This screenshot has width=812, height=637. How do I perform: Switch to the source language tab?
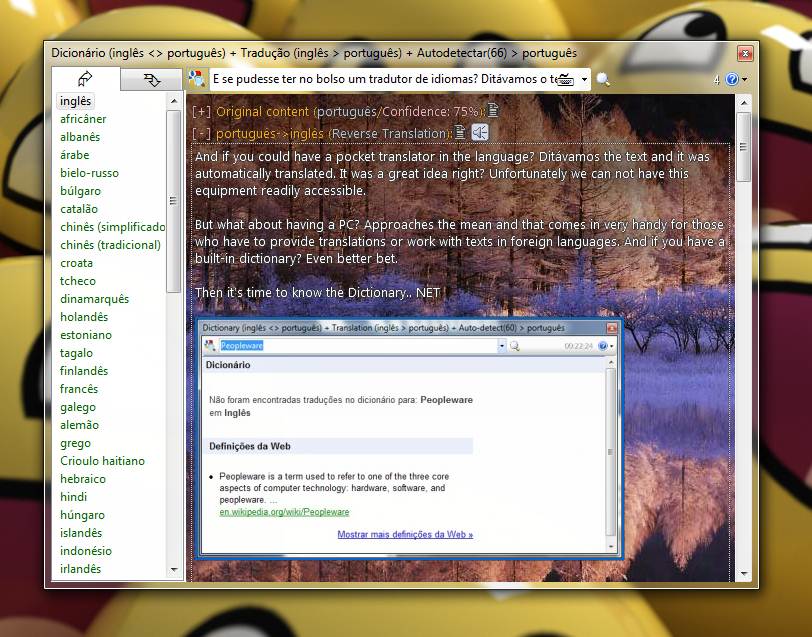[85, 79]
